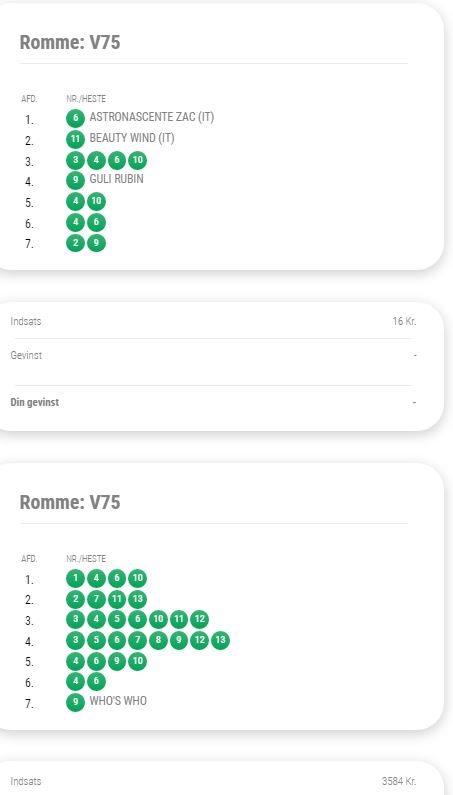Screen dimensions: 453x795
Task: Click horse number 11 beside BEAUTY WIND
Action: [x=75, y=139]
